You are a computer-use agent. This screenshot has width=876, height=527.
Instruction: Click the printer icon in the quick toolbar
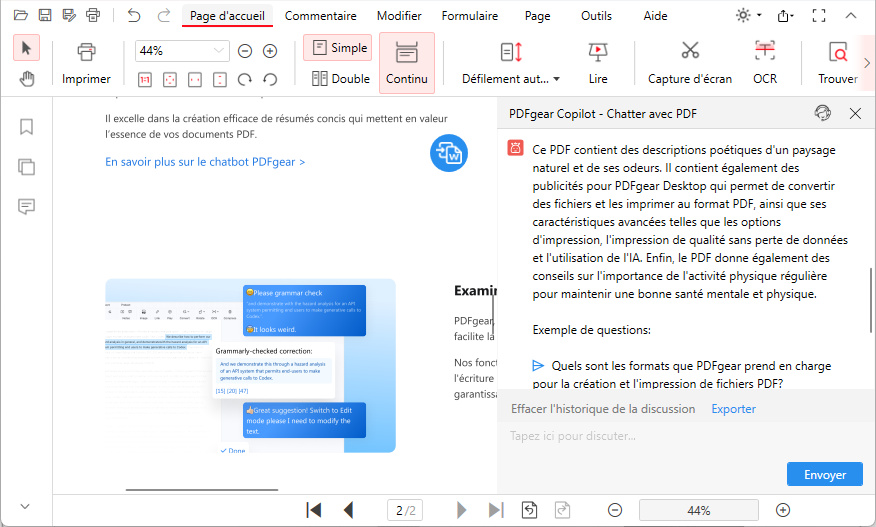coord(93,15)
